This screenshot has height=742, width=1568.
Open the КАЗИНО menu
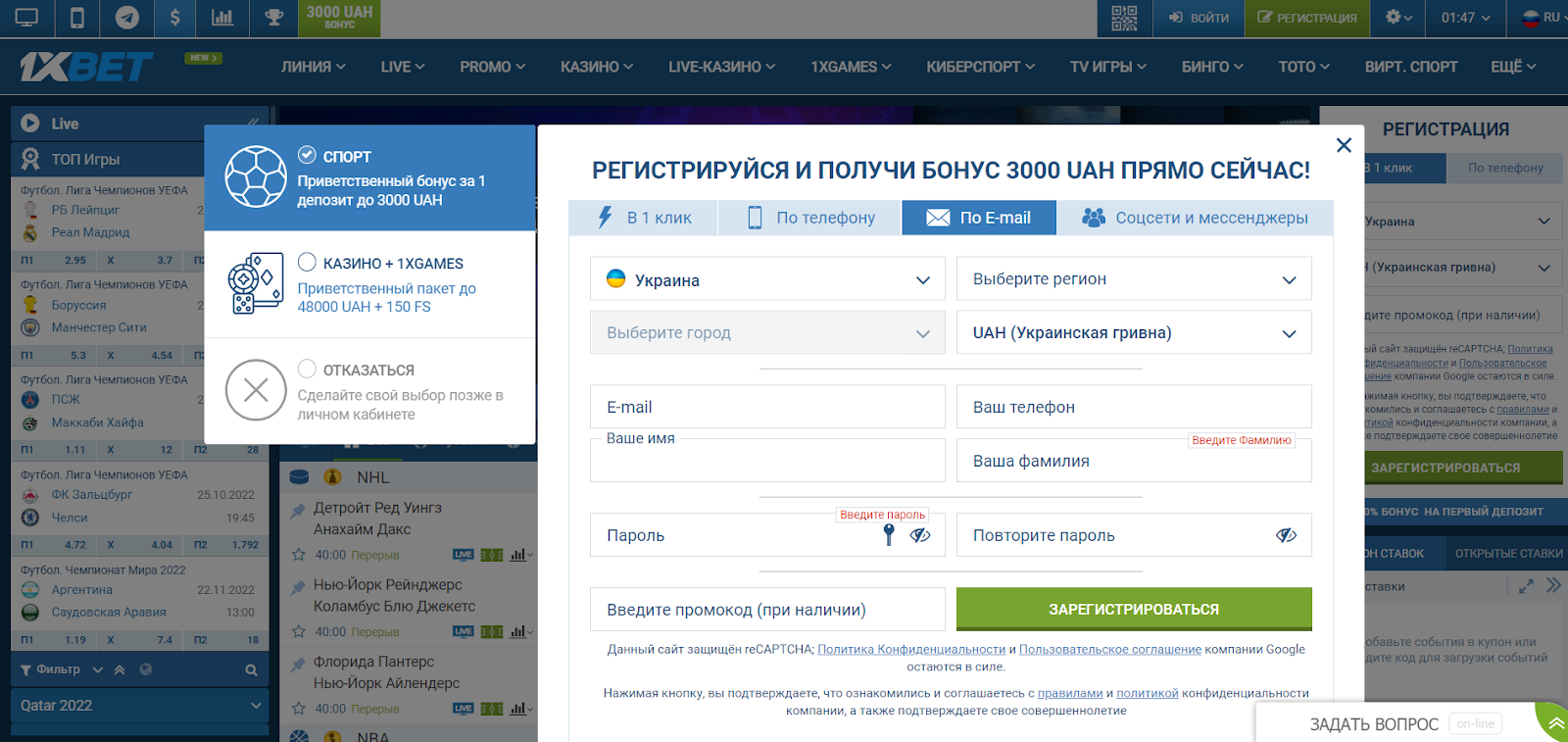click(597, 67)
